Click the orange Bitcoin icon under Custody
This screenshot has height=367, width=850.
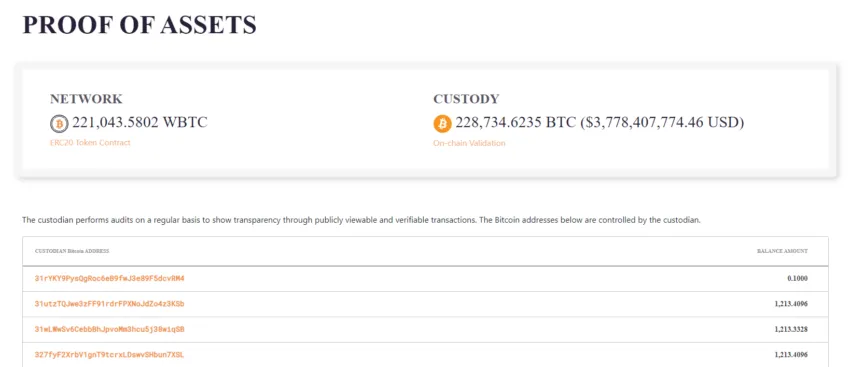pyautogui.click(x=442, y=124)
